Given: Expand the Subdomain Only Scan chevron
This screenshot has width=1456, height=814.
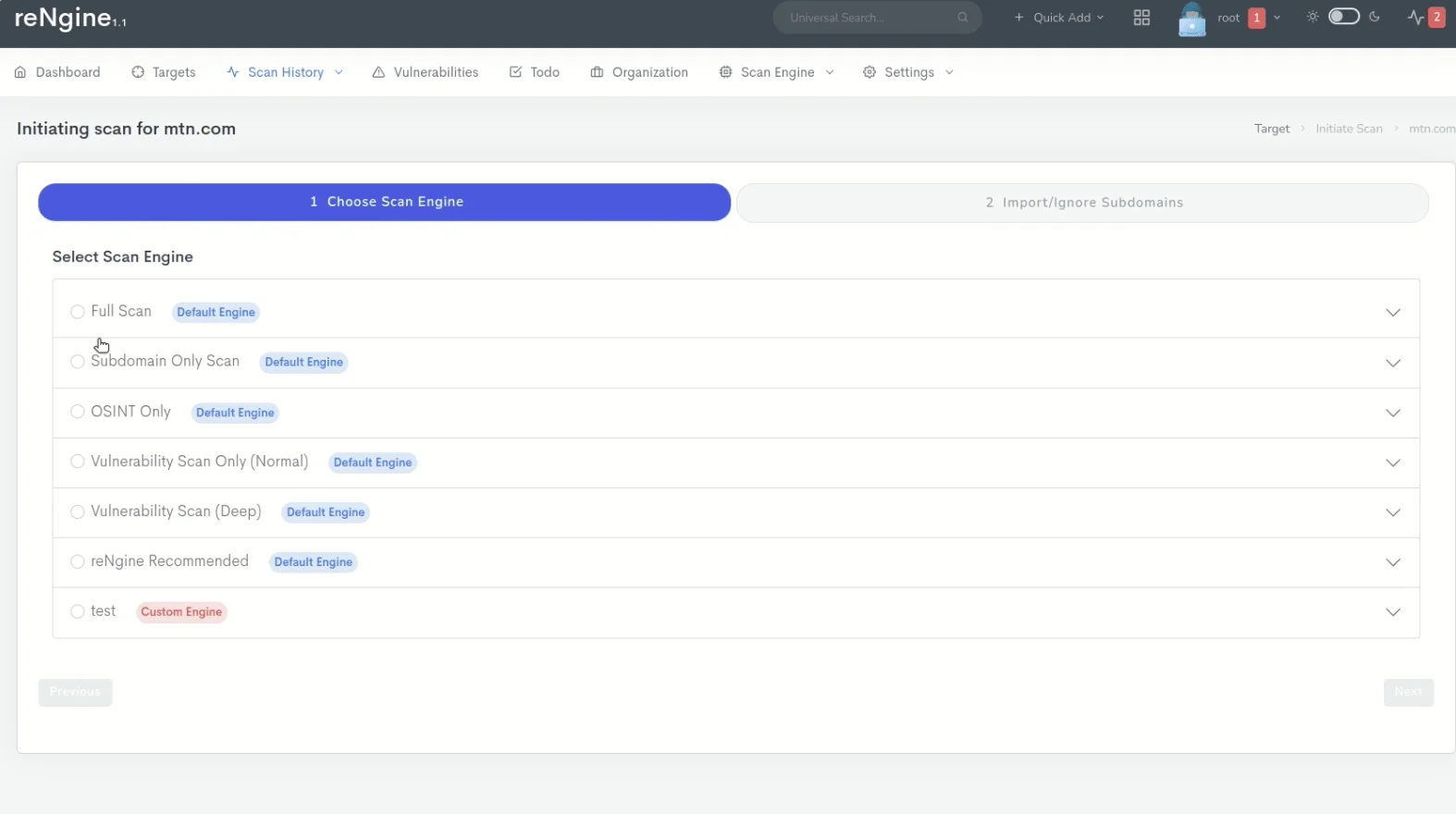Looking at the screenshot, I should click(x=1393, y=363).
